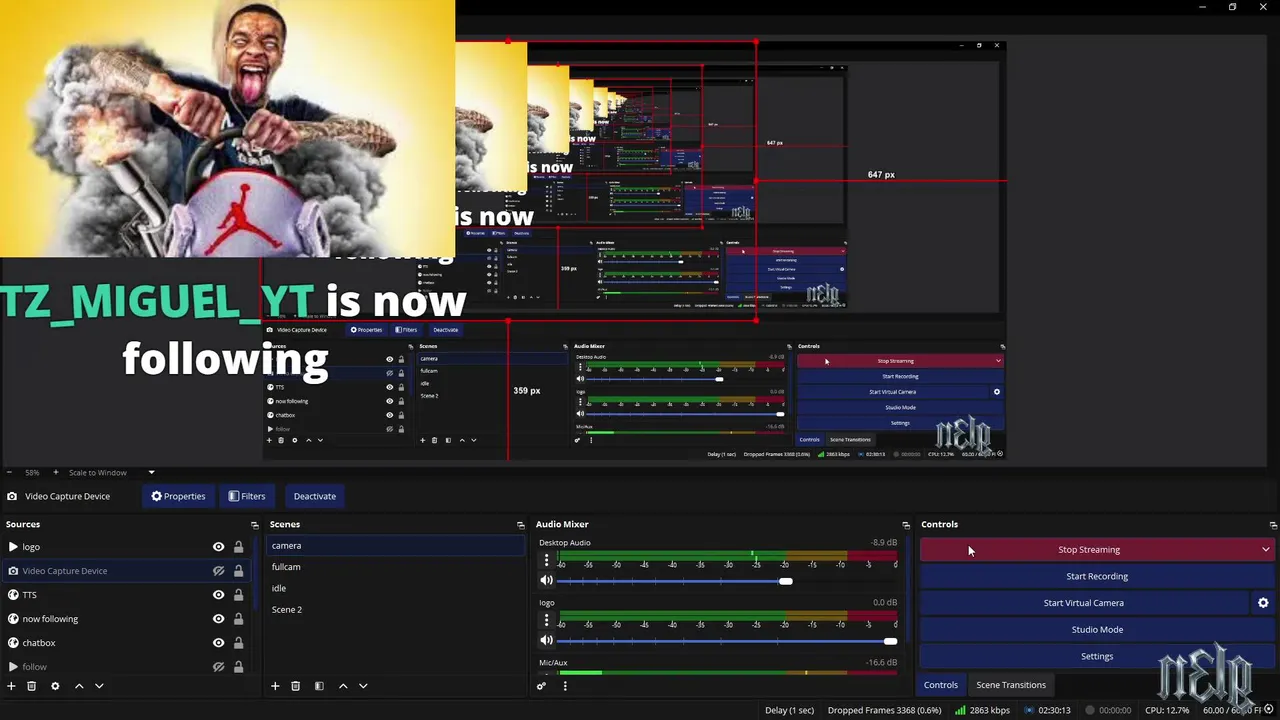Show the Video Capture Device source
This screenshot has width=1280, height=720.
point(218,571)
